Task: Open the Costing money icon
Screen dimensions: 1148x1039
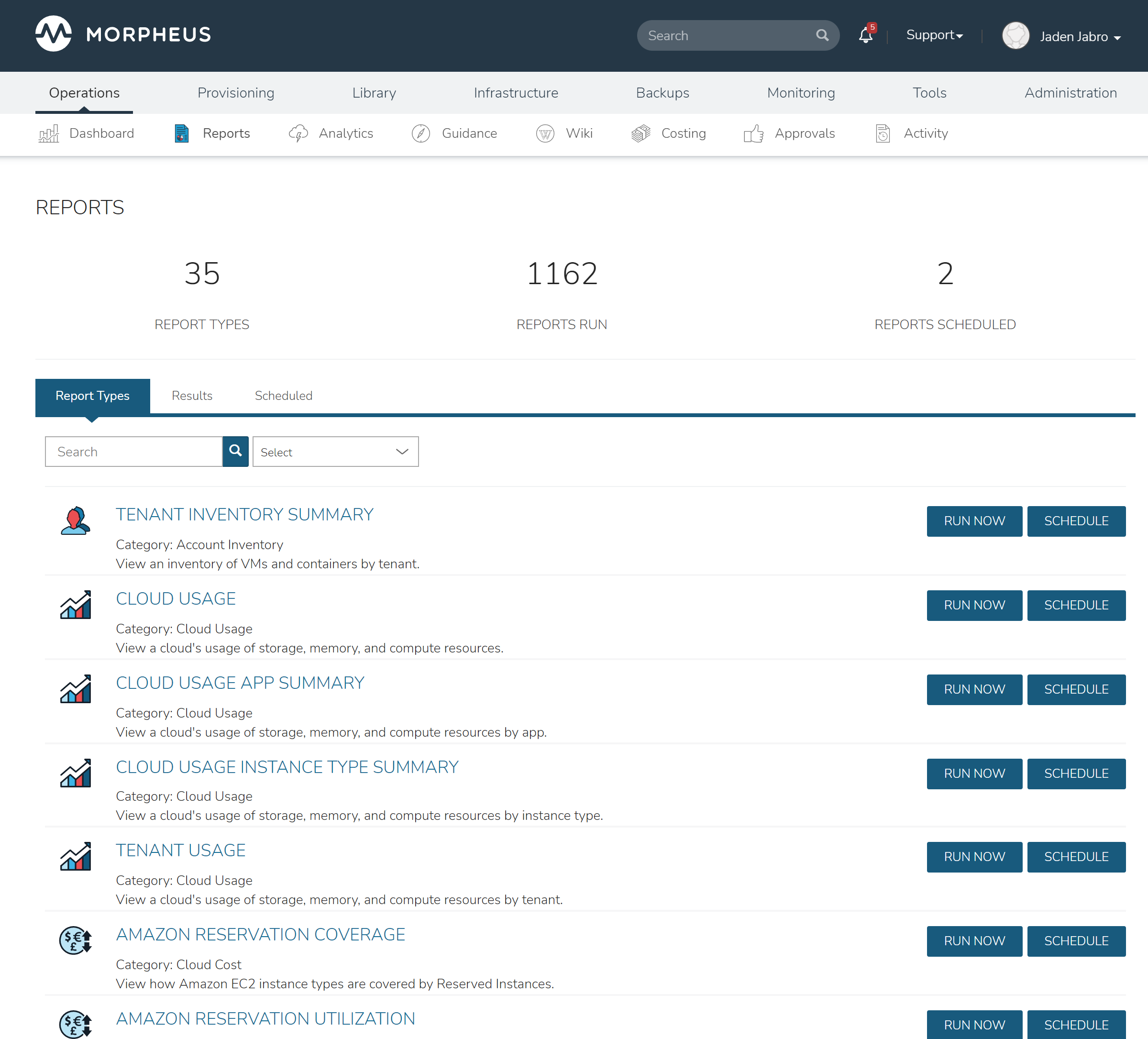Action: [x=640, y=134]
